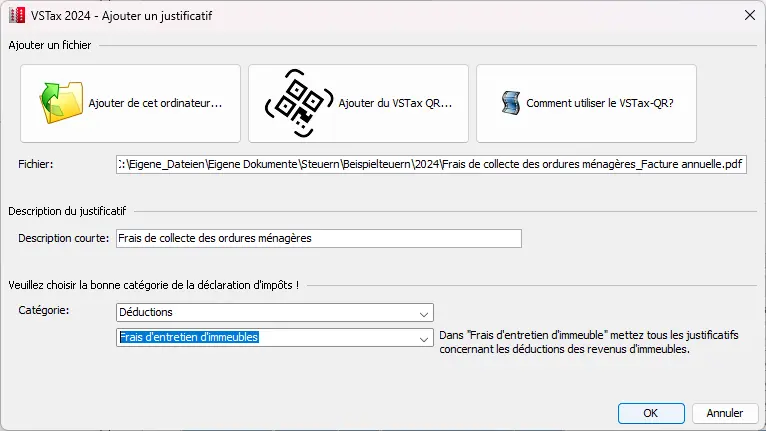Click the subcategory explanation text beside the dropdown
This screenshot has width=766, height=431.
tap(589, 343)
